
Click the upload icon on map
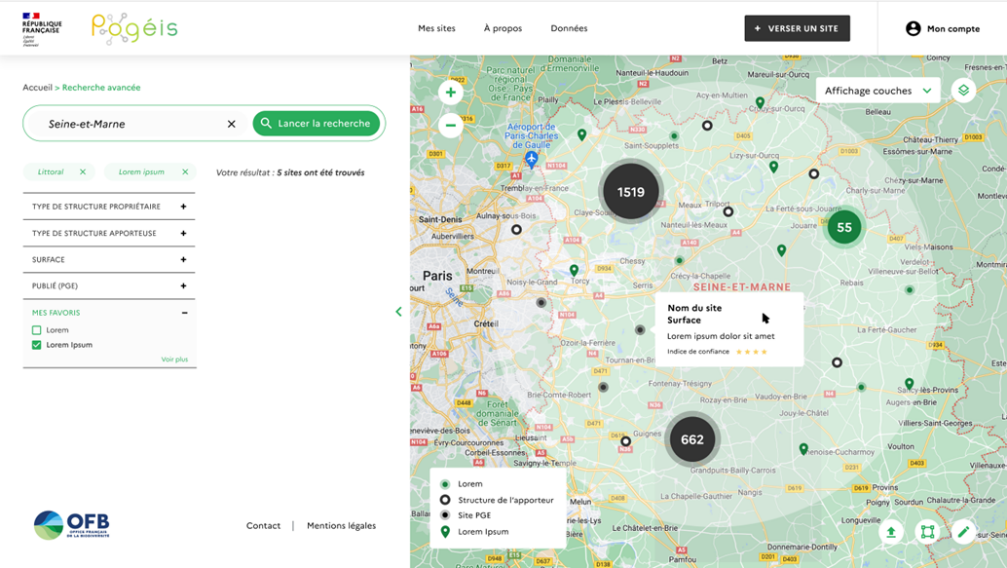pyautogui.click(x=891, y=532)
